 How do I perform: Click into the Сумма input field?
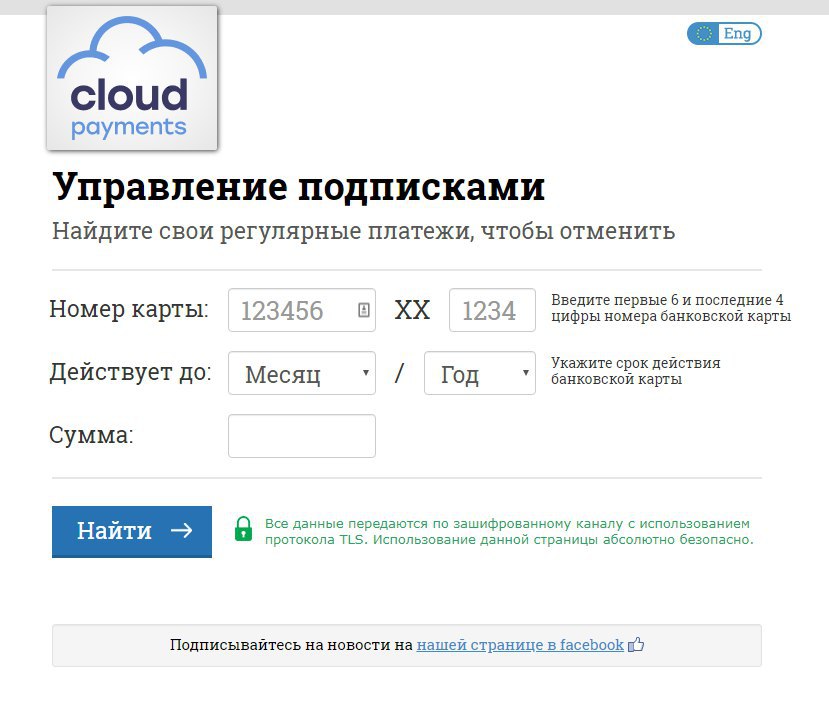pos(302,436)
